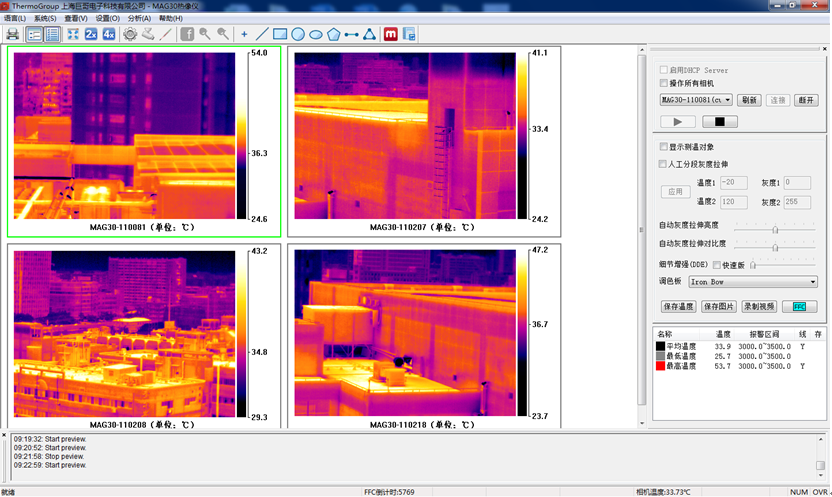This screenshot has width=832, height=497.
Task: Select the rectangle region tool
Action: click(280, 34)
